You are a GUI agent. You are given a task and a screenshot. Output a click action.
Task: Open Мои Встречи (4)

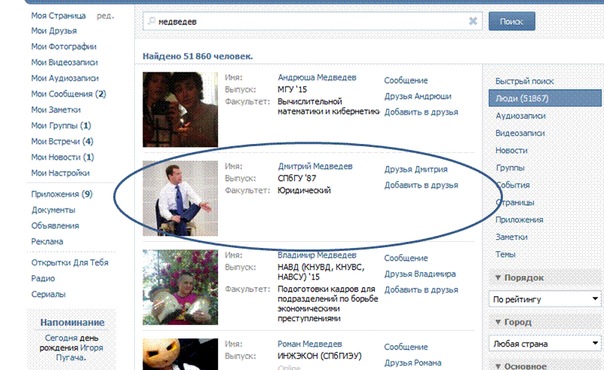62,141
